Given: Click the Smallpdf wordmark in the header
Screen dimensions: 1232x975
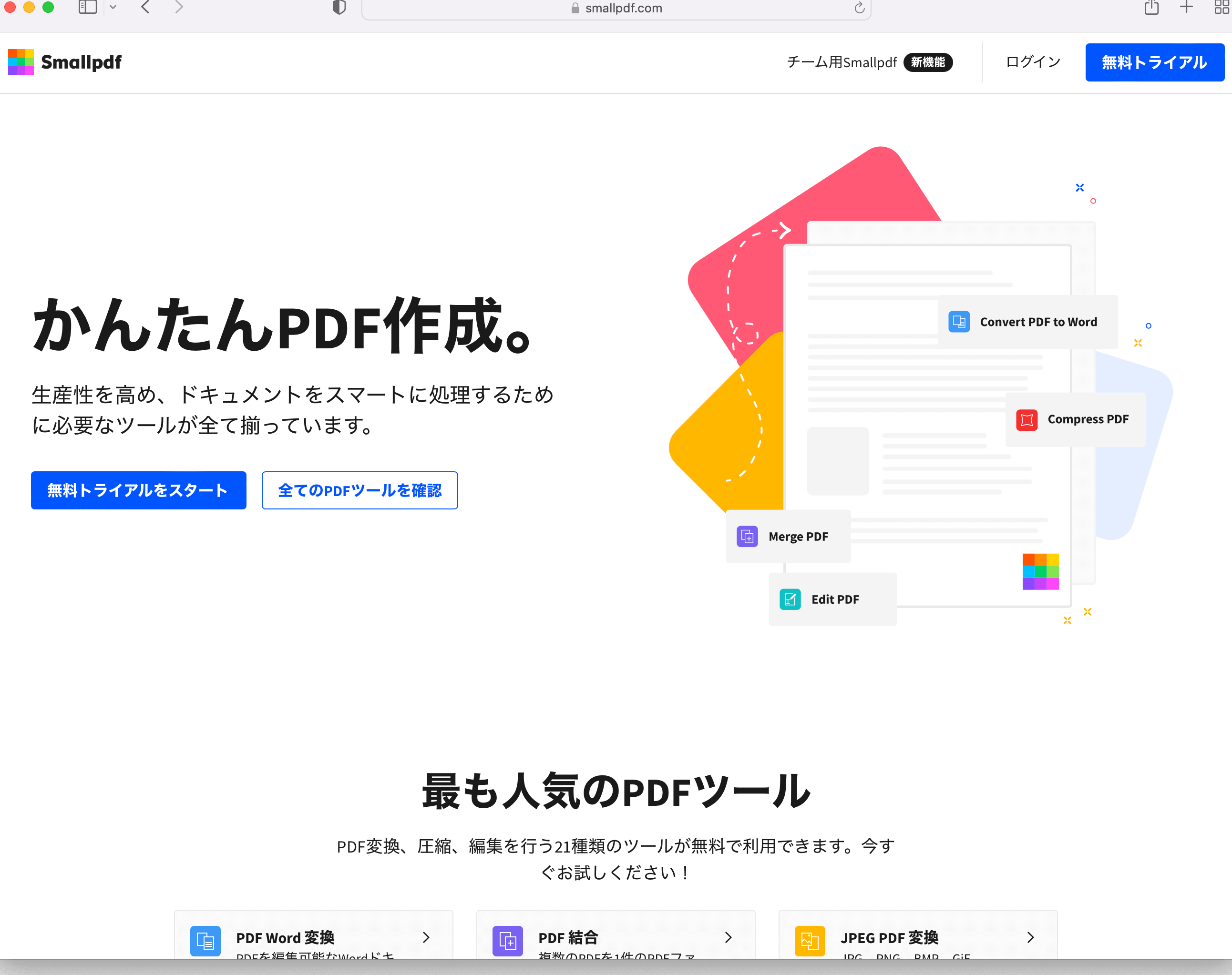Looking at the screenshot, I should (81, 61).
